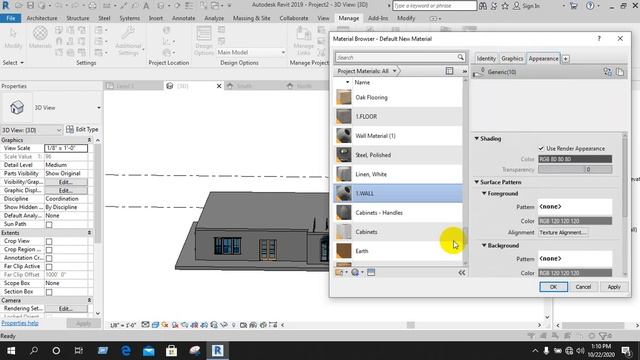Toggle the Section Box checkbox
The height and width of the screenshot is (360, 640).
49,292
